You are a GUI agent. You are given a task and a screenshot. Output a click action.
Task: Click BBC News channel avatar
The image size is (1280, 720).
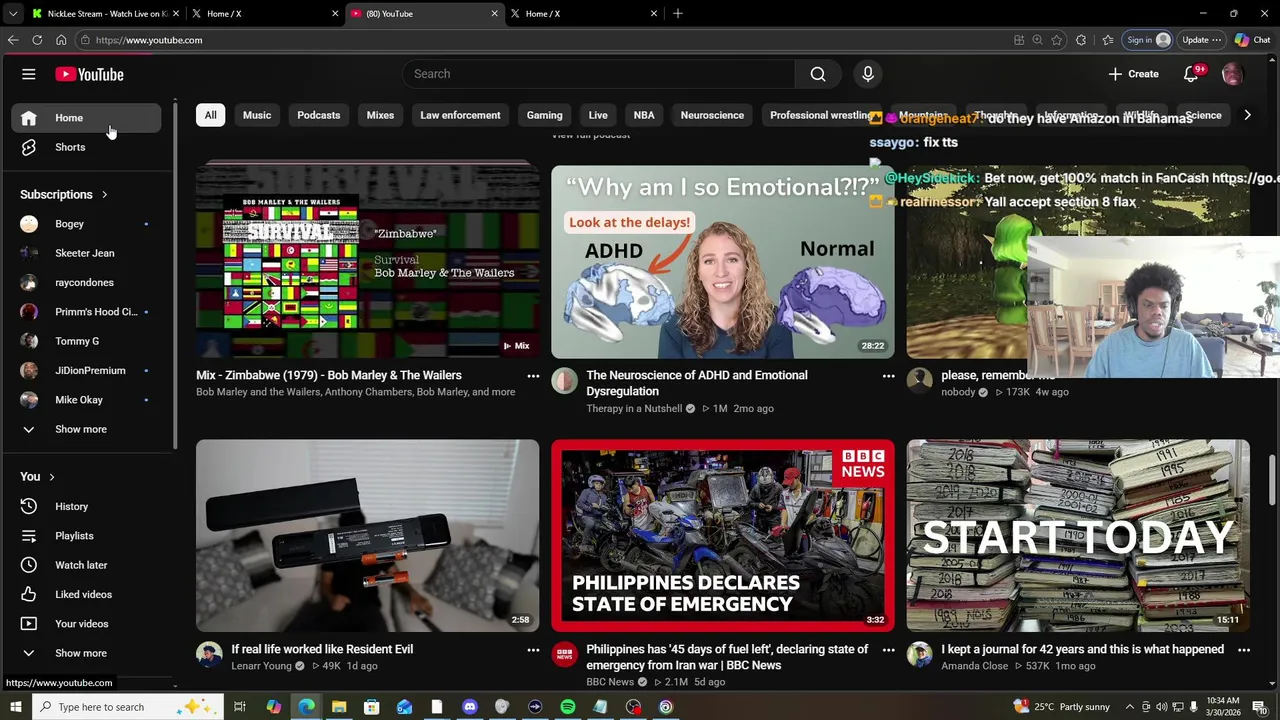[565, 655]
